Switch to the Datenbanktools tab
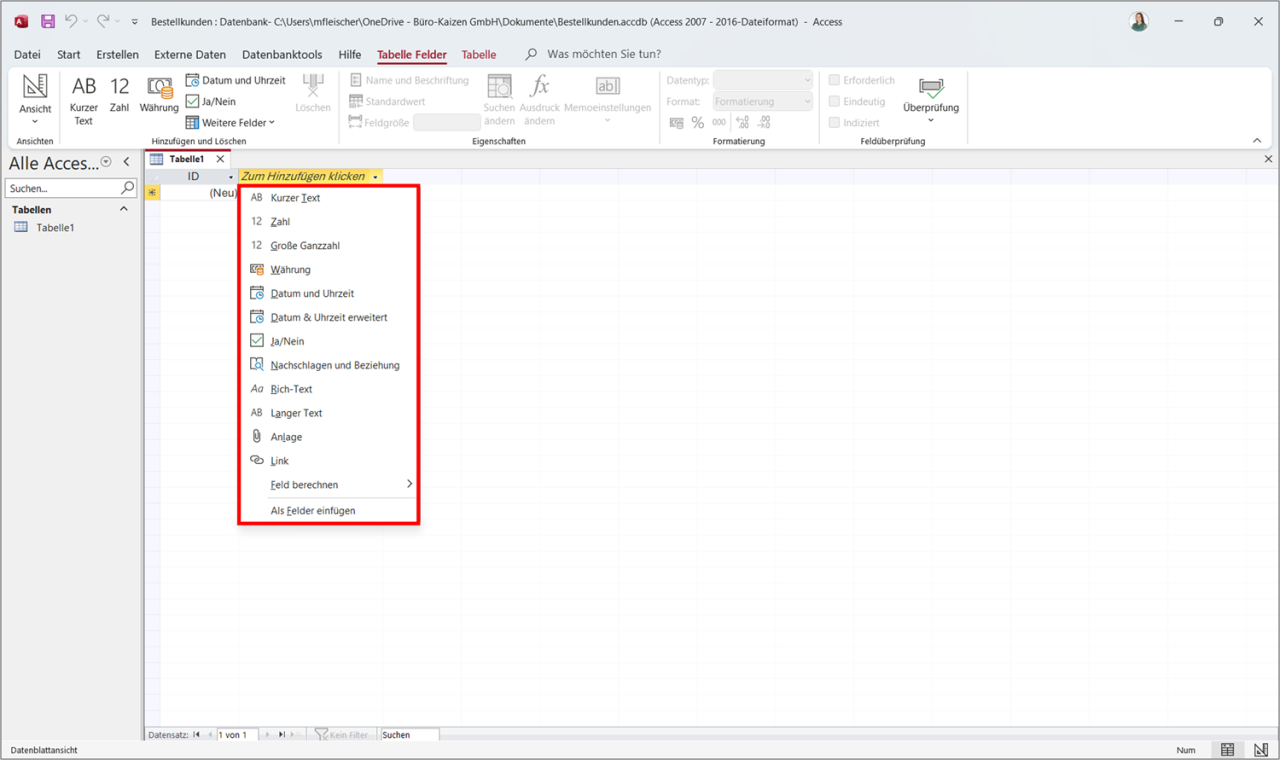Screen dimensions: 1280x760 [282, 55]
